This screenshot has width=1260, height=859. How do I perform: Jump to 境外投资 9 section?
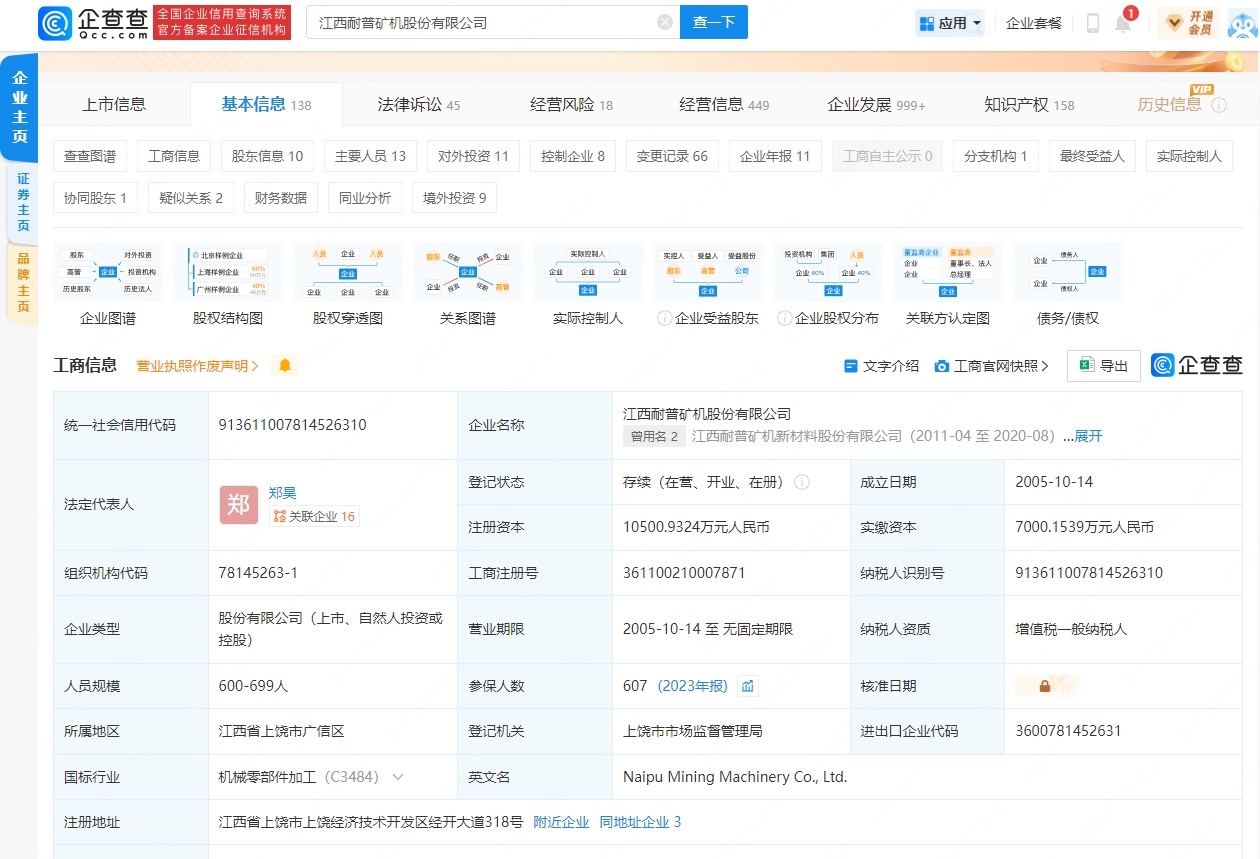(x=454, y=198)
